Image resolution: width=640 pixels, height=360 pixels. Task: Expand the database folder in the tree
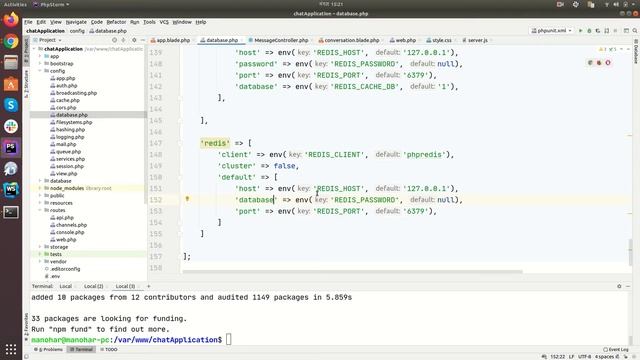click(x=40, y=181)
